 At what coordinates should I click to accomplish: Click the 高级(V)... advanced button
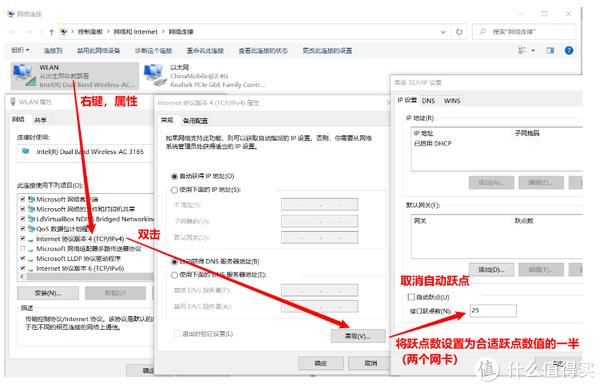coord(357,336)
